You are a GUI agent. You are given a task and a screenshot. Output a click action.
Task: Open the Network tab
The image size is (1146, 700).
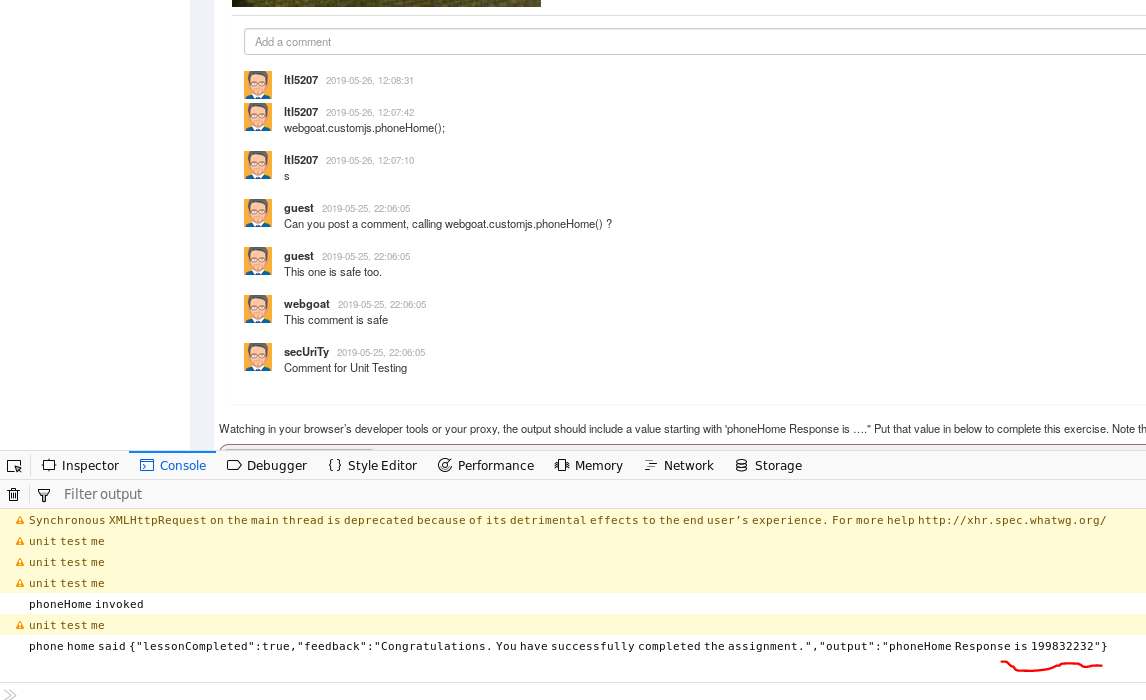pos(678,466)
